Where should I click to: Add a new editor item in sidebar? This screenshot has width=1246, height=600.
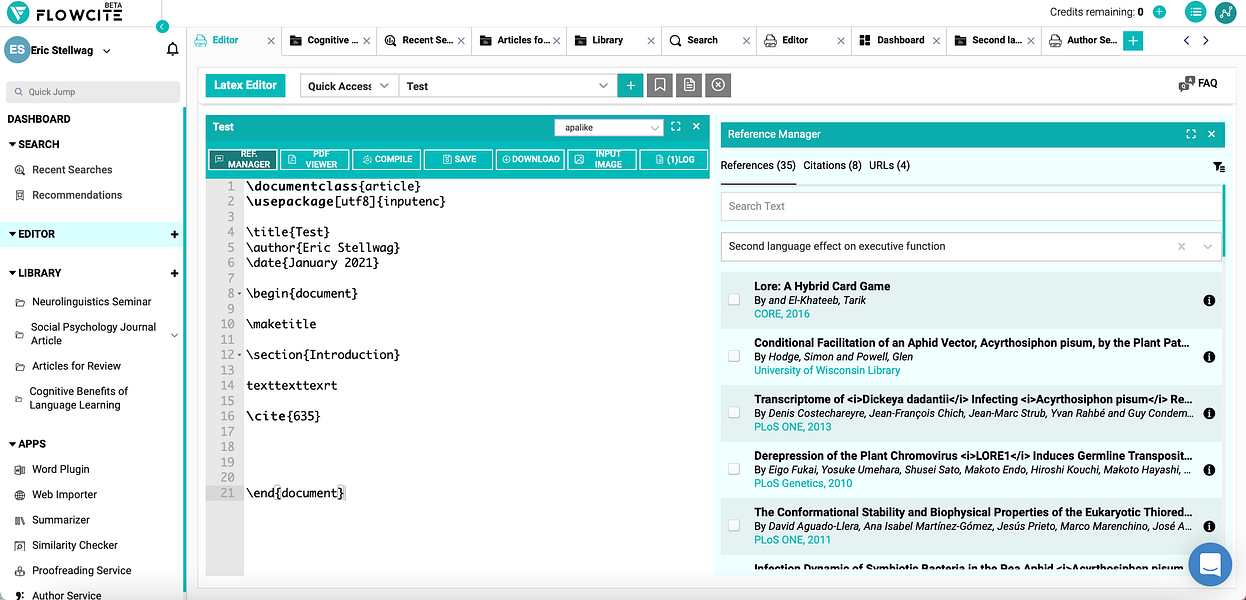tap(175, 234)
